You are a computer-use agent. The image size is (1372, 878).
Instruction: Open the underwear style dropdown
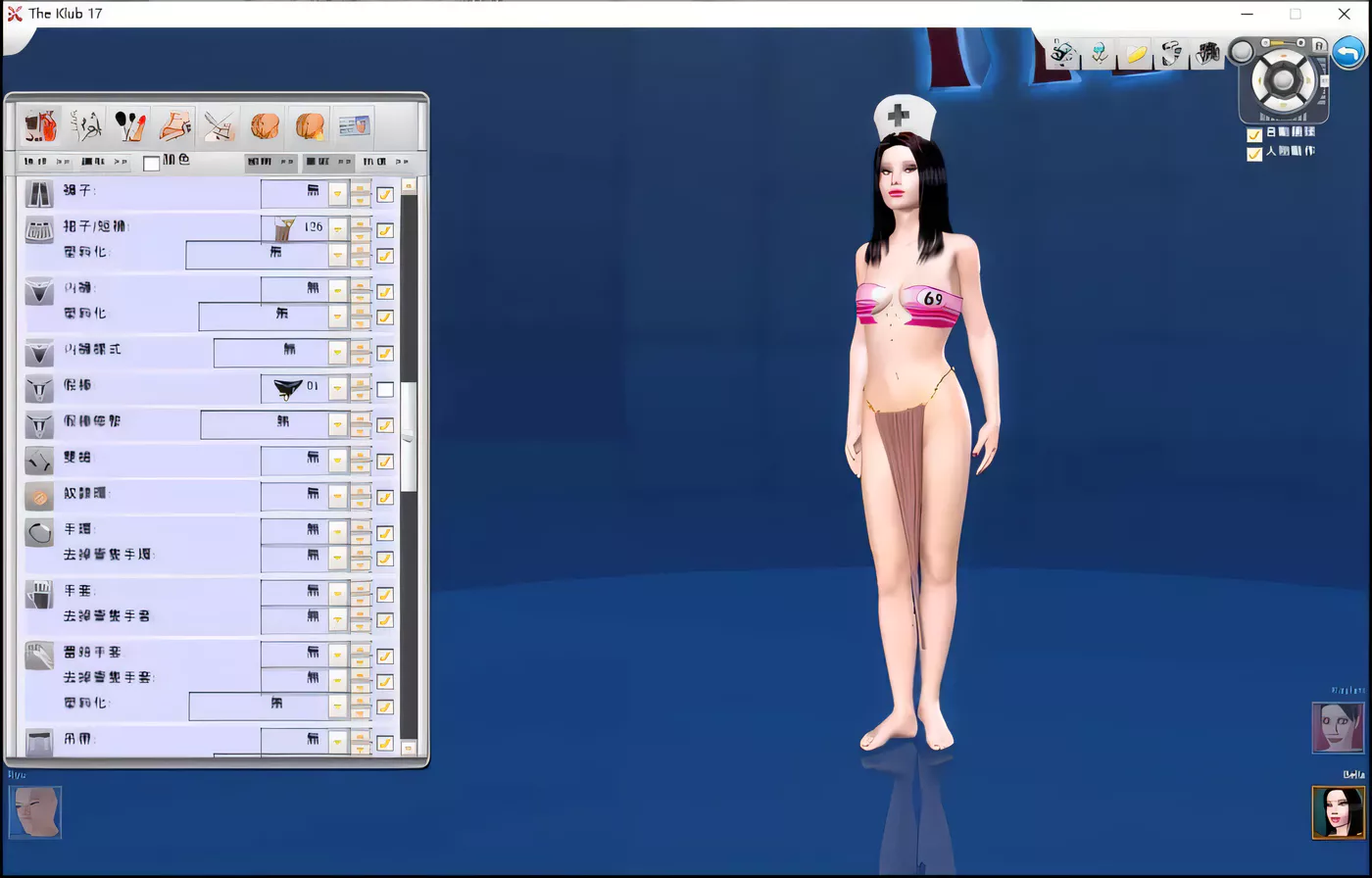(337, 353)
